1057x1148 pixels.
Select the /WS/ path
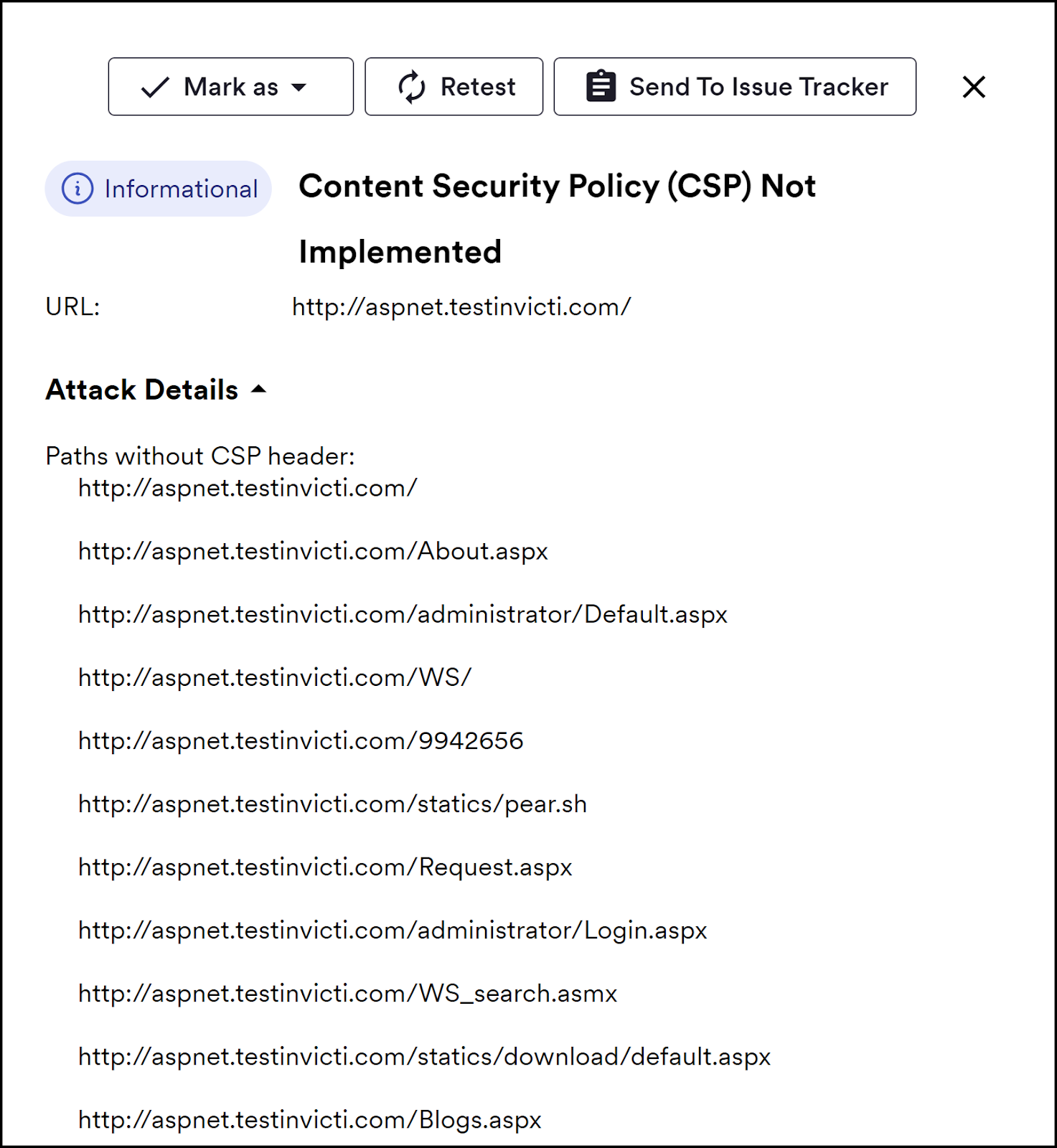point(275,678)
